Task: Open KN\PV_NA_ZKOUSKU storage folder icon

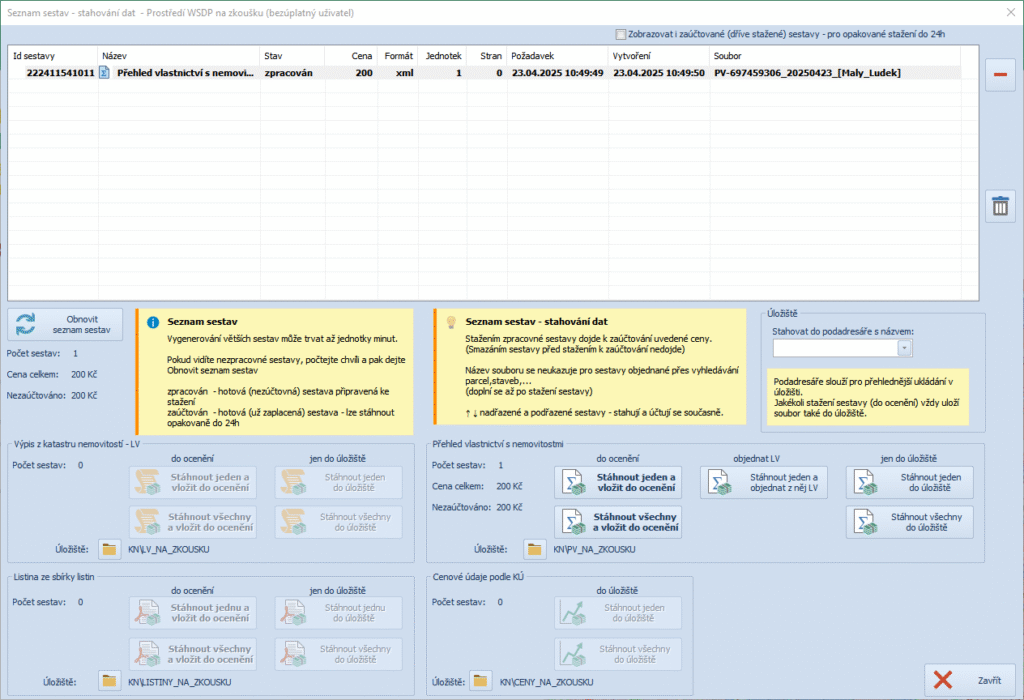Action: point(534,549)
